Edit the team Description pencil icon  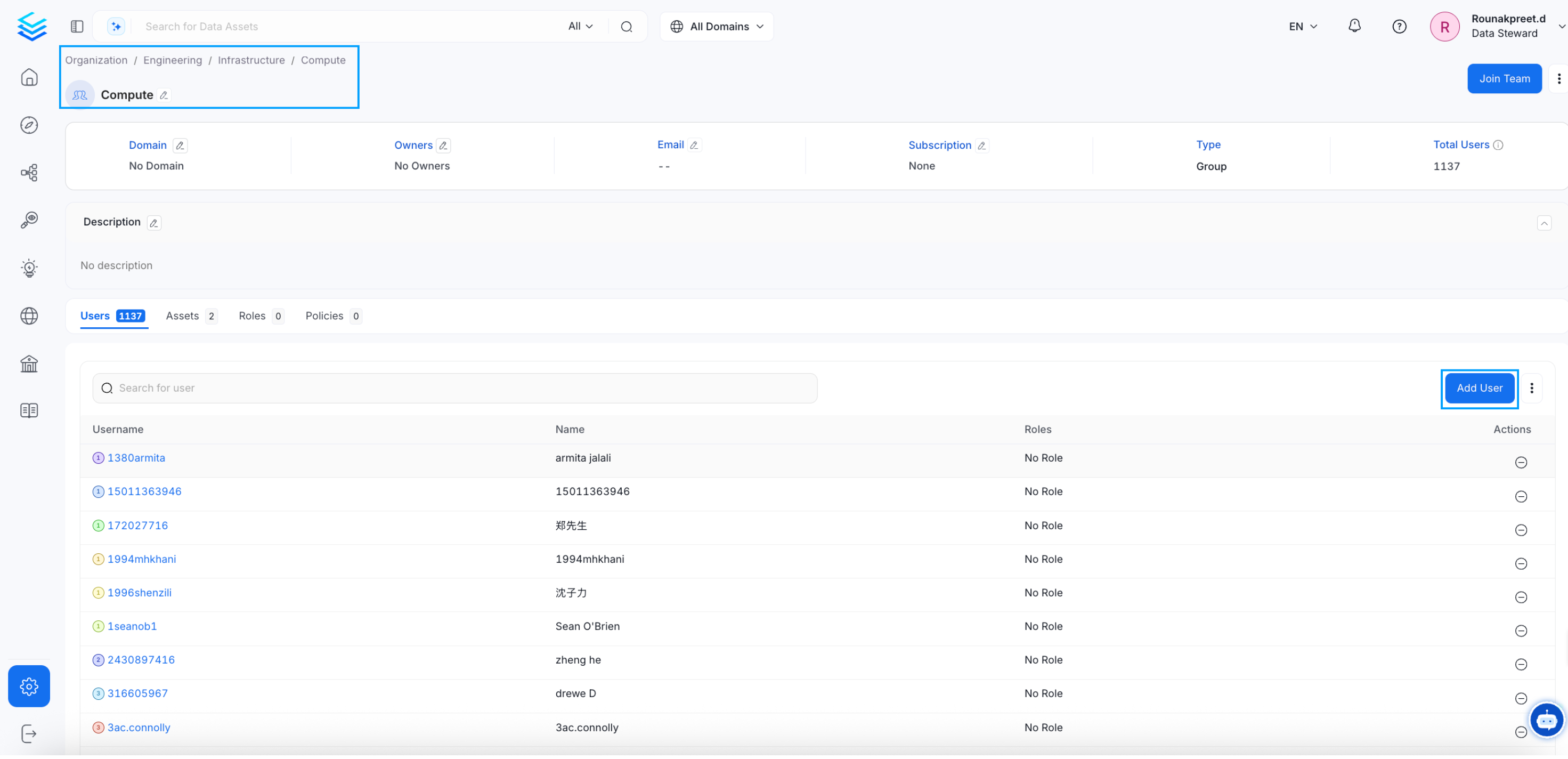(154, 223)
